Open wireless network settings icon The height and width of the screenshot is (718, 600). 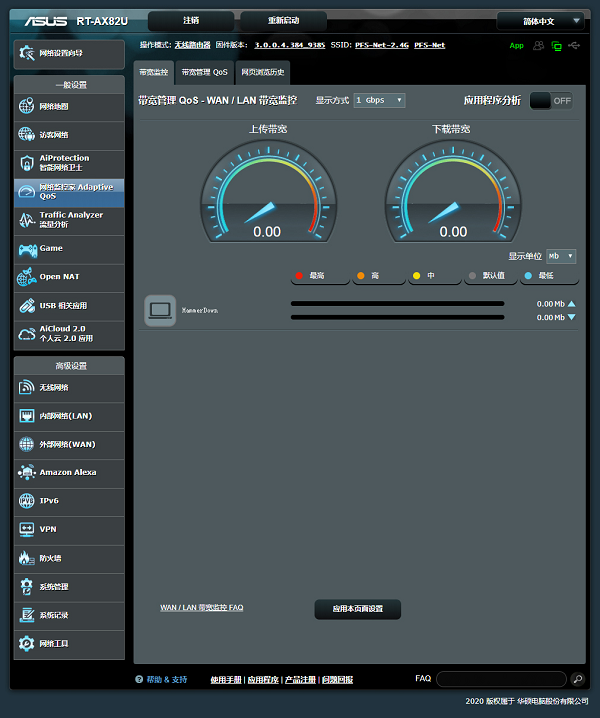pos(27,387)
